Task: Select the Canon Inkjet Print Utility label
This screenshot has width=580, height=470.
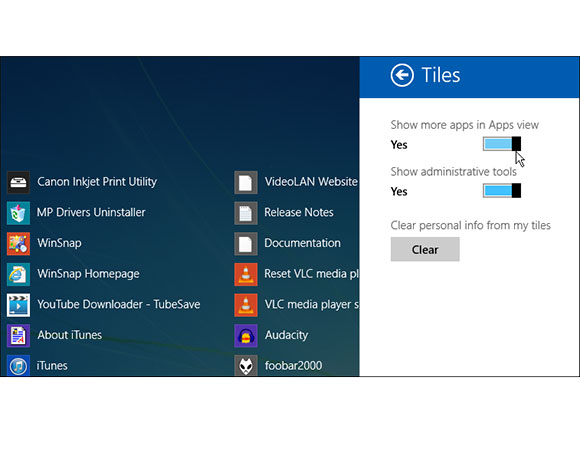Action: (97, 182)
